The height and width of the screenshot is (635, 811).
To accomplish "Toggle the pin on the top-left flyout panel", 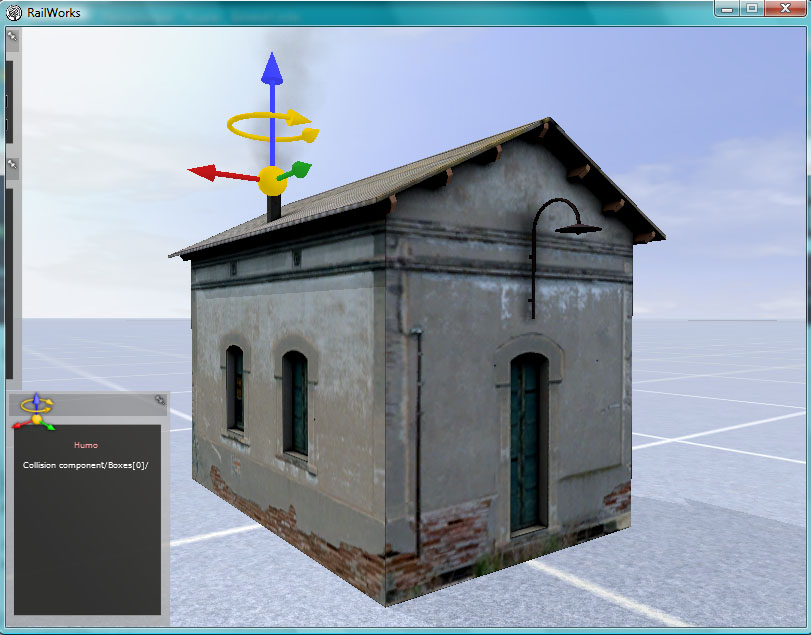I will tap(12, 37).
